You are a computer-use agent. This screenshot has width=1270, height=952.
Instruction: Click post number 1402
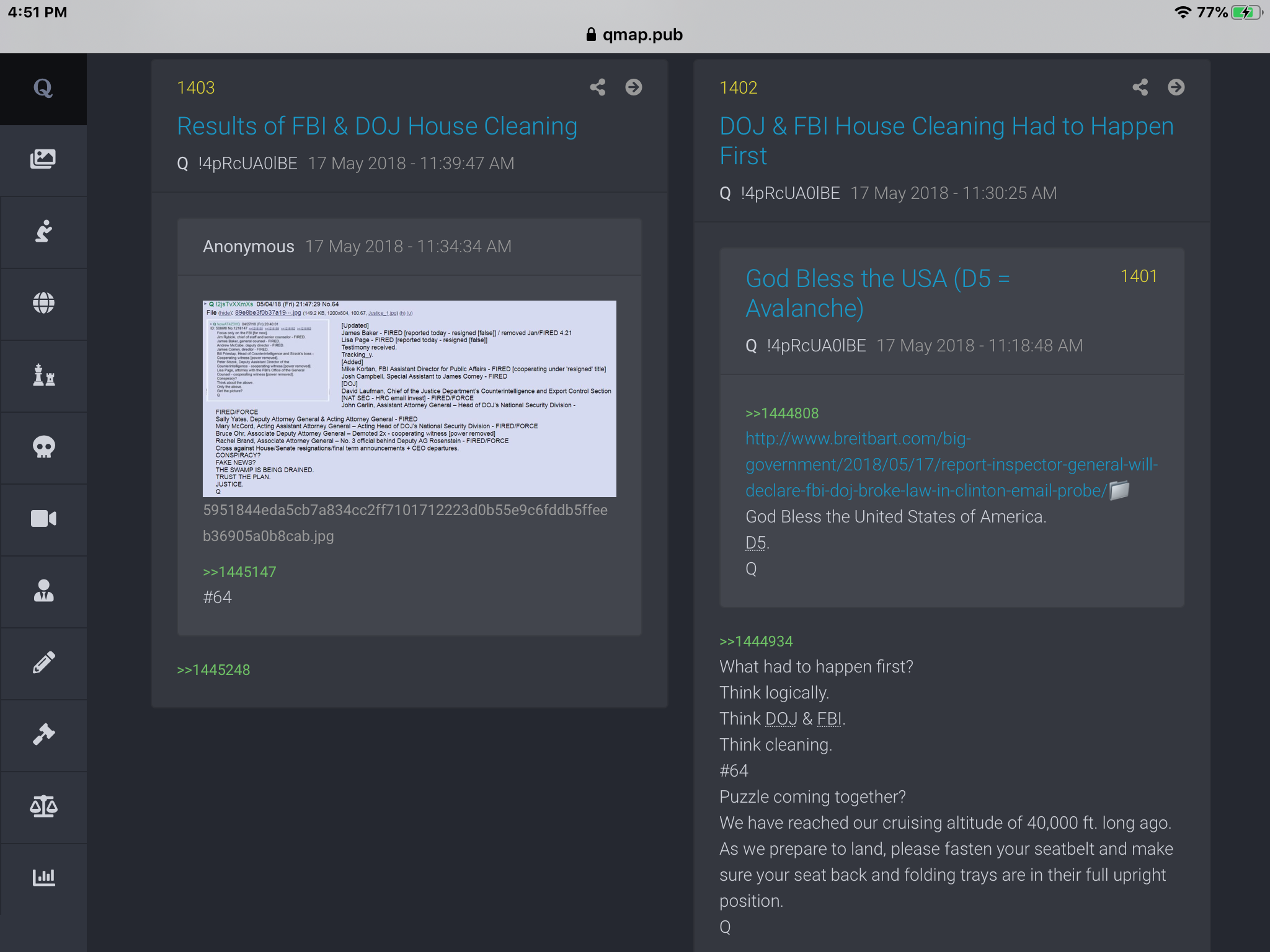coord(739,88)
